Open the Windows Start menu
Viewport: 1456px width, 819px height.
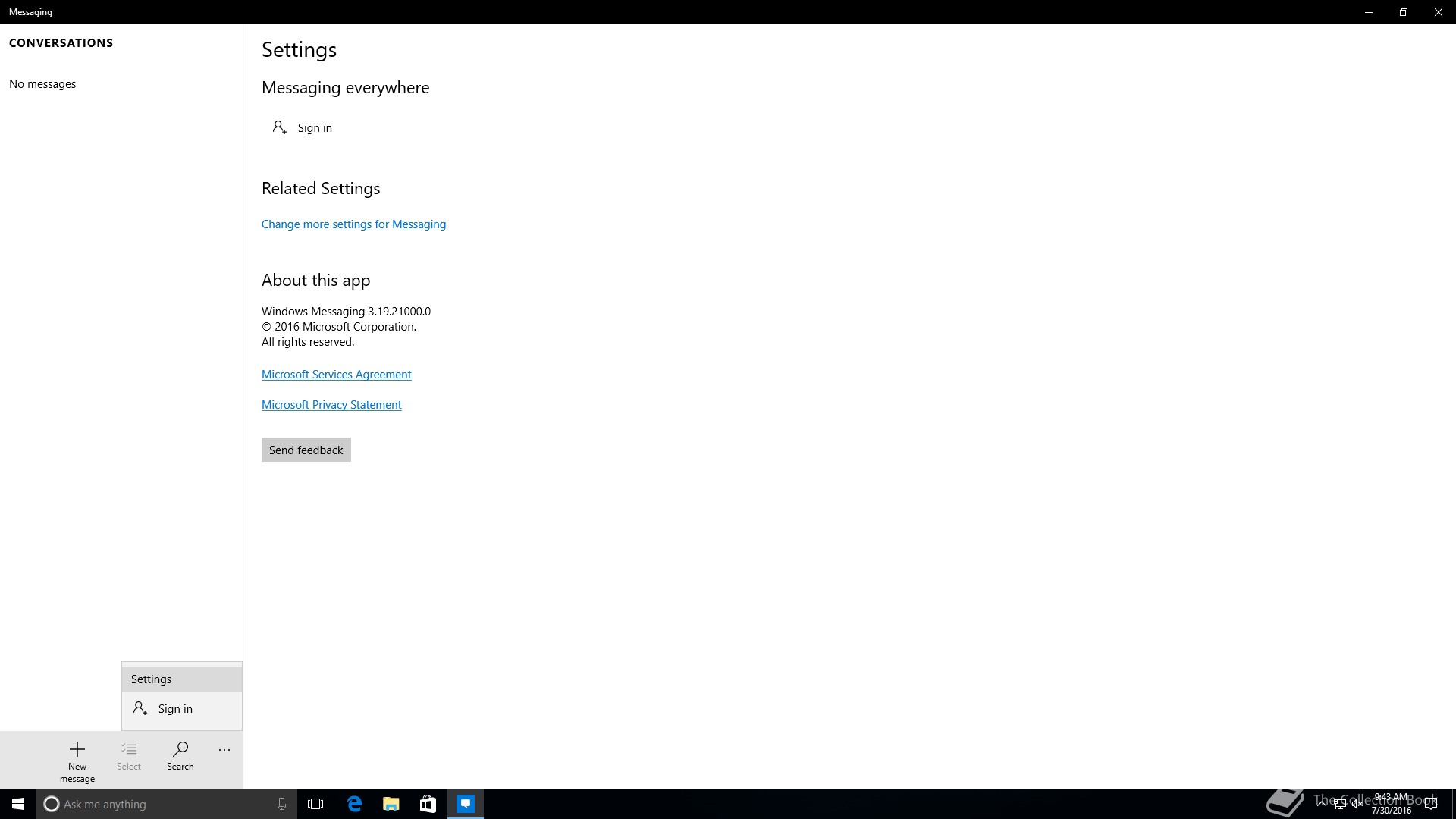18,804
